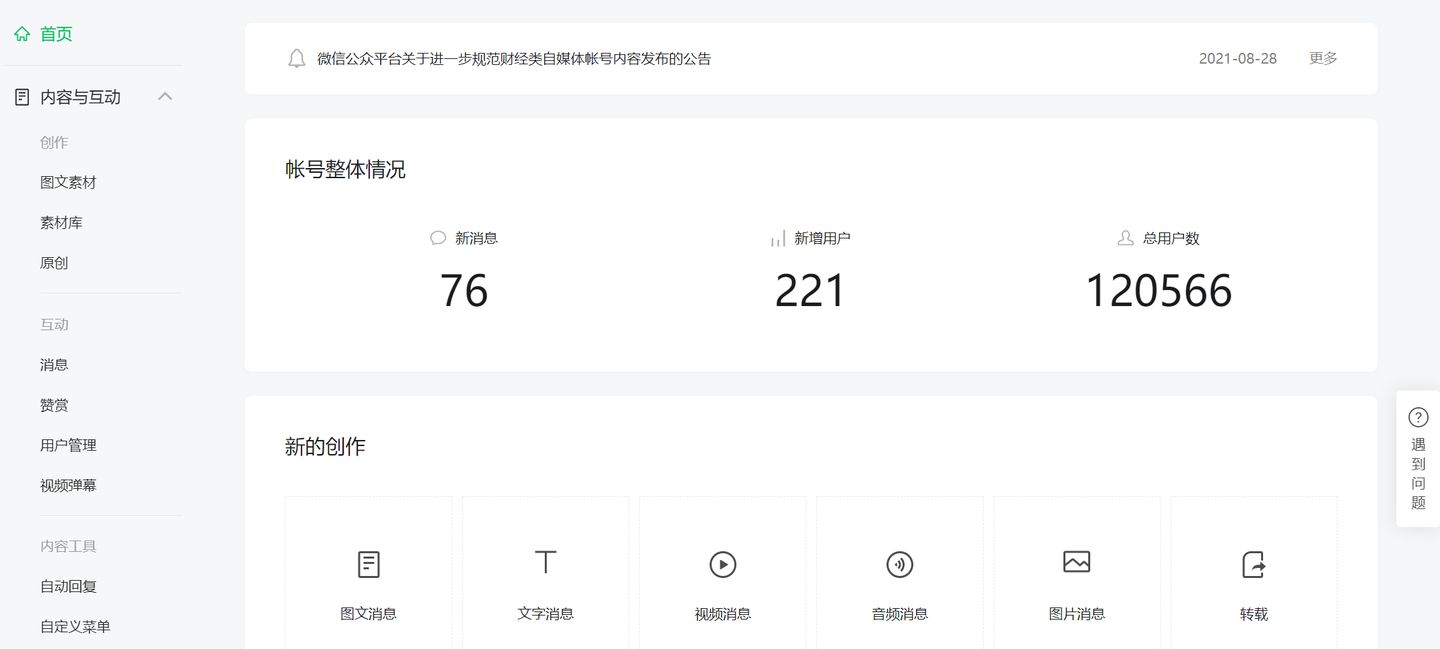Select the 音频消息 audio icon
Screen dimensions: 1440x649
pos(899,564)
